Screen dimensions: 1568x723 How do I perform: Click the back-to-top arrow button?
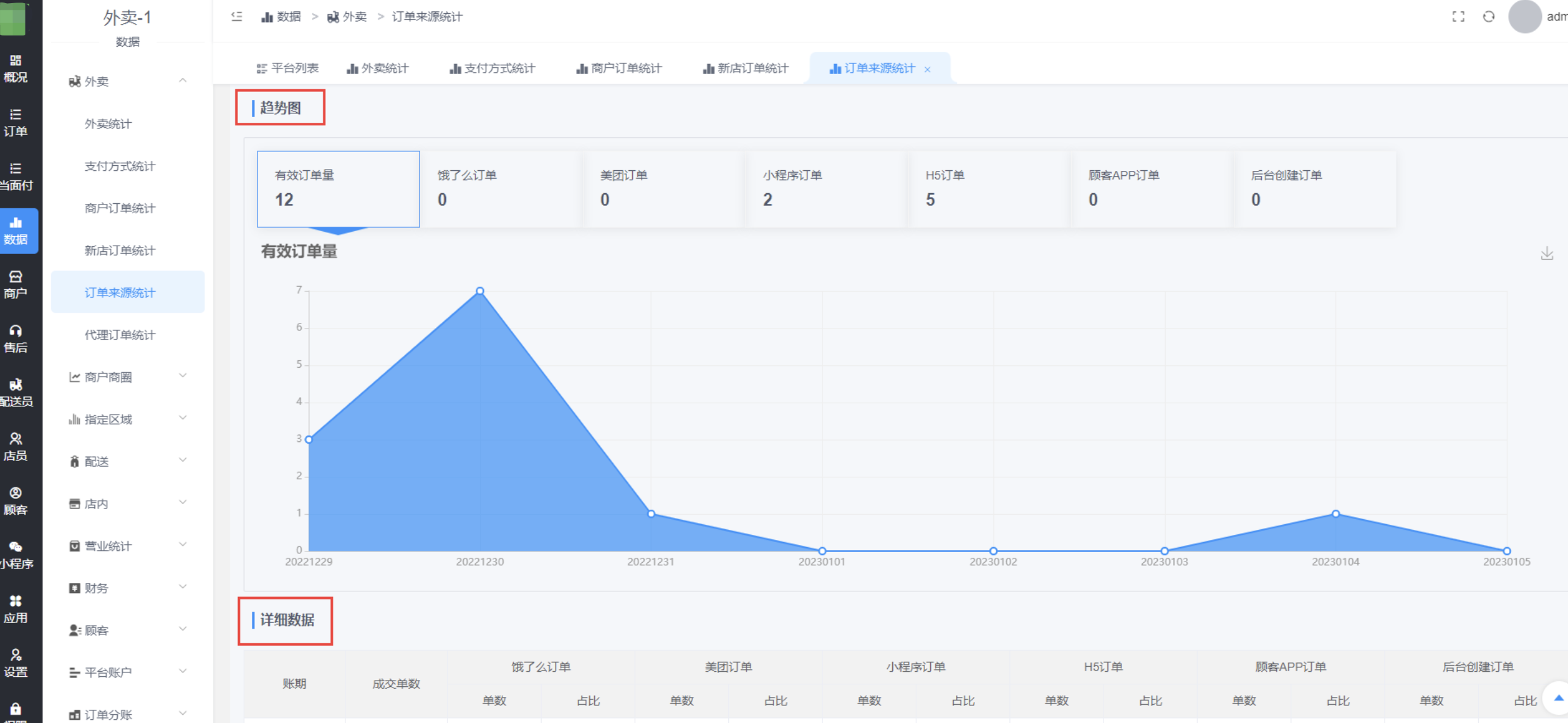point(1558,698)
